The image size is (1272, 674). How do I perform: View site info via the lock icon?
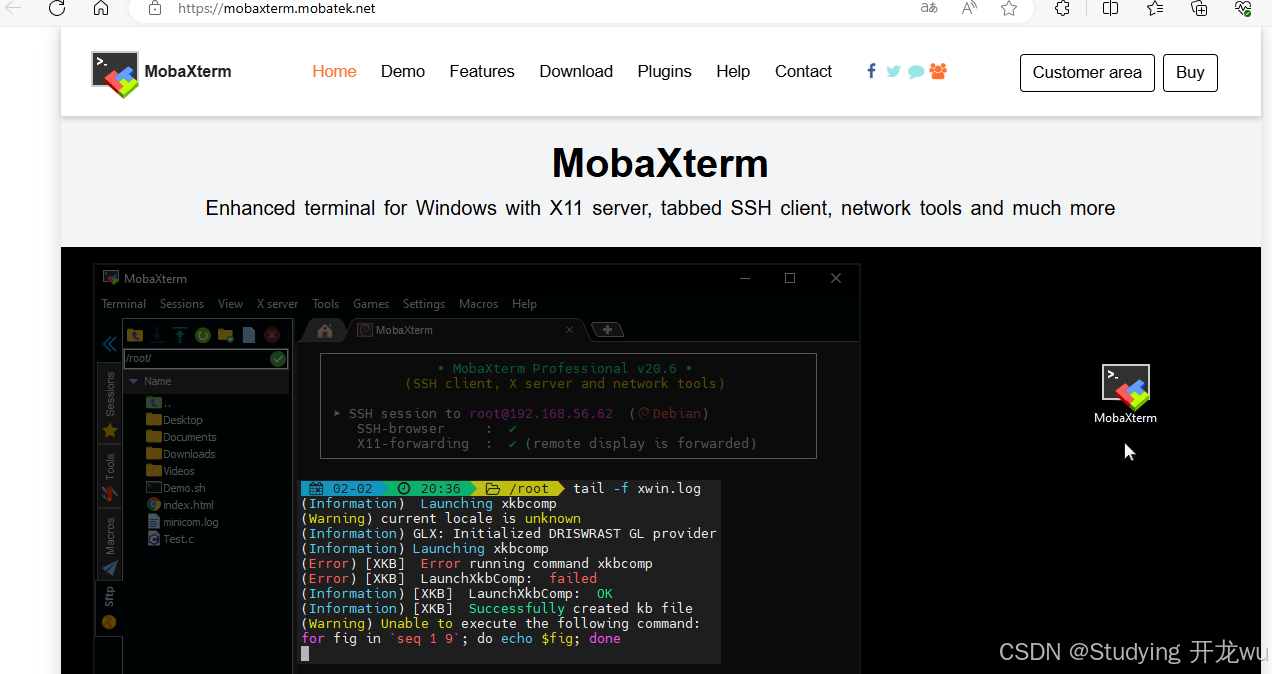pyautogui.click(x=154, y=8)
